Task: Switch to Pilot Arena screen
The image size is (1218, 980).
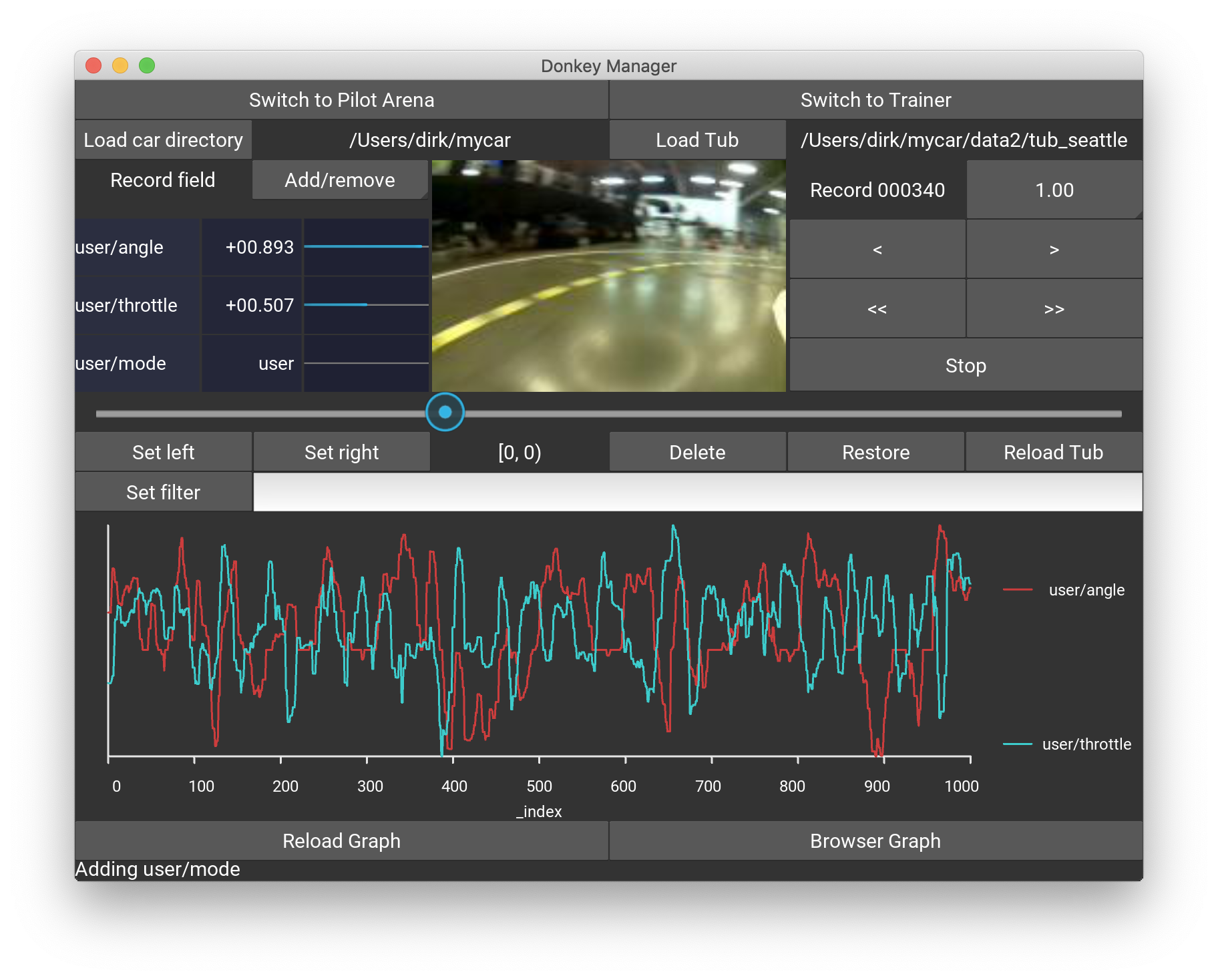Action: tap(341, 99)
